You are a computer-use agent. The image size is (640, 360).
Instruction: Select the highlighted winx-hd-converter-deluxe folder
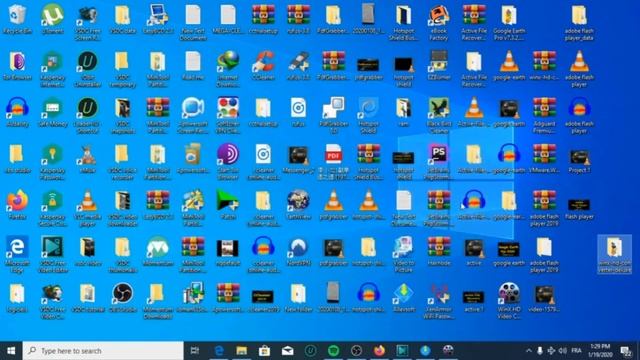[x=614, y=254]
